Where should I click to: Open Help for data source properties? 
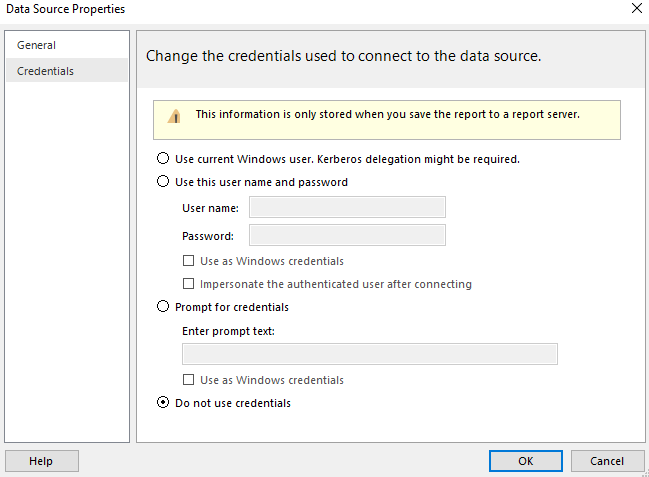42,461
